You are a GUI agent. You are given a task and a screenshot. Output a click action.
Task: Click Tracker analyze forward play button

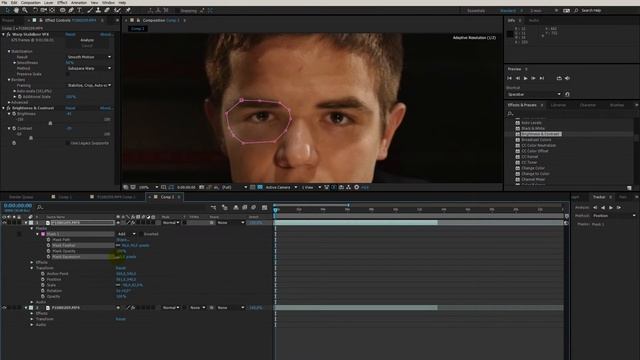(x=611, y=208)
